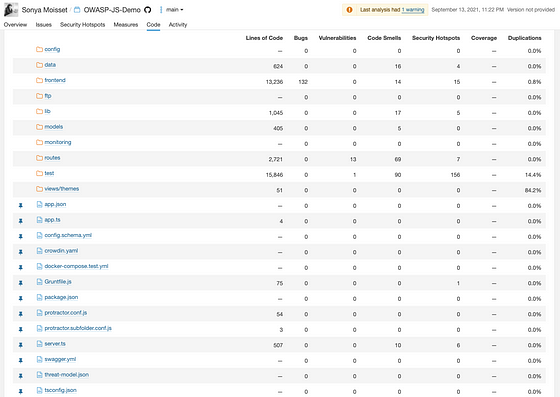This screenshot has width=560, height=397.
Task: Toggle the pin icon for app.json
Action: tap(21, 206)
